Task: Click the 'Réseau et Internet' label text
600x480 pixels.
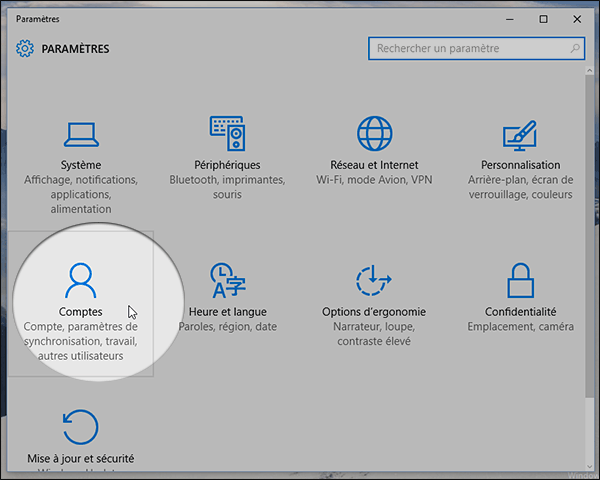Action: (374, 165)
